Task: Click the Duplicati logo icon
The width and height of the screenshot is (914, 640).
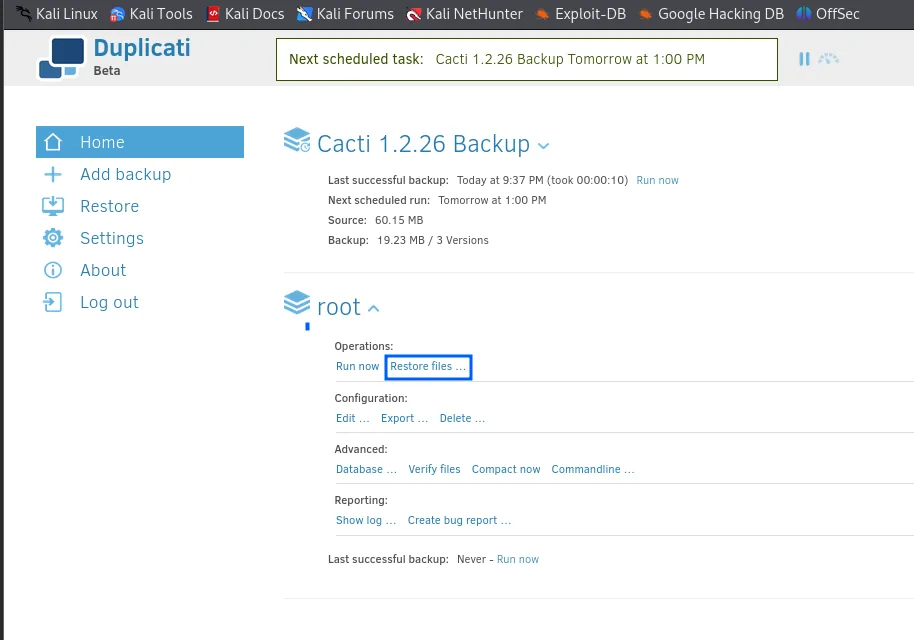Action: point(61,58)
